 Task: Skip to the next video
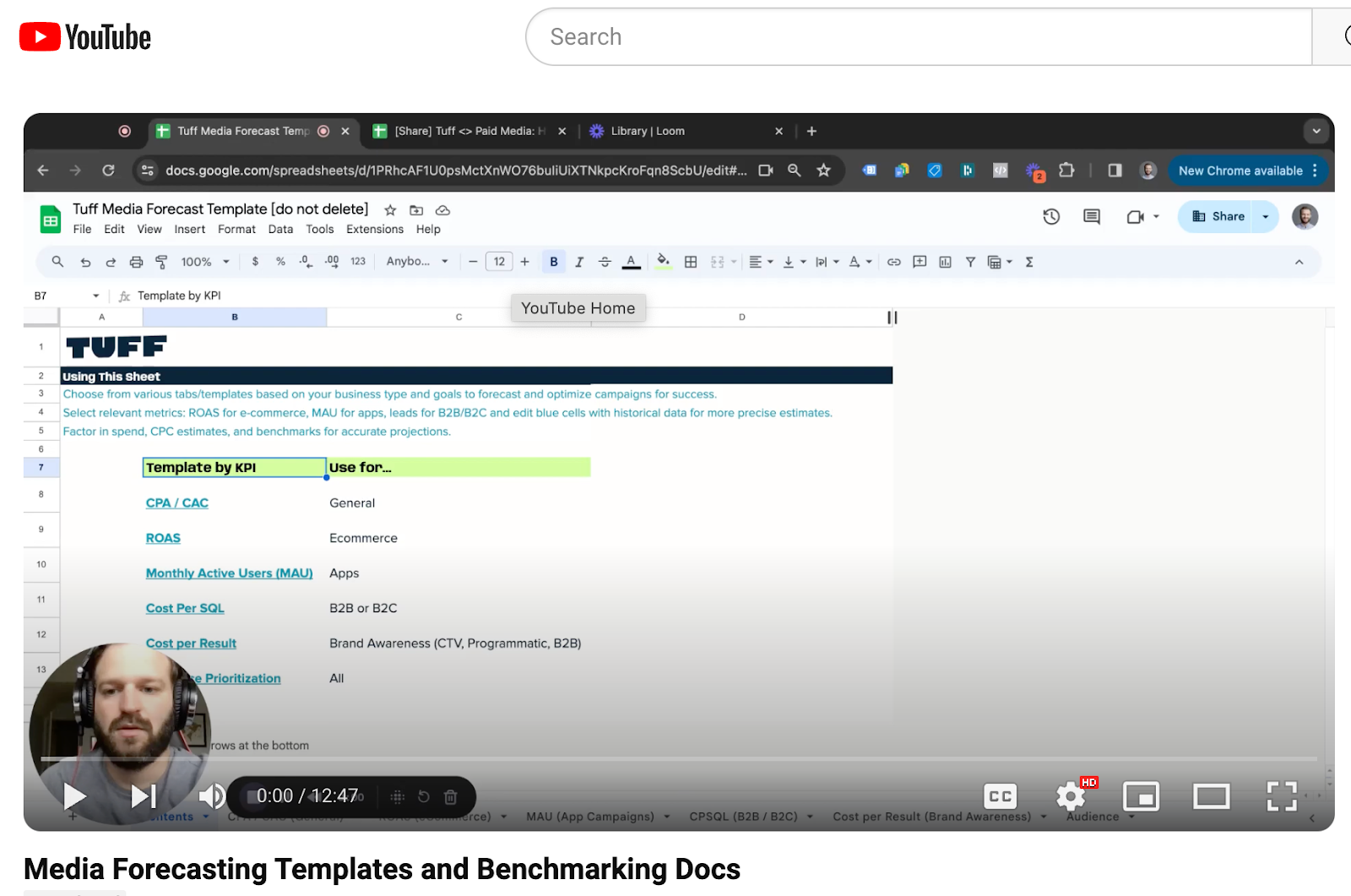tap(143, 796)
